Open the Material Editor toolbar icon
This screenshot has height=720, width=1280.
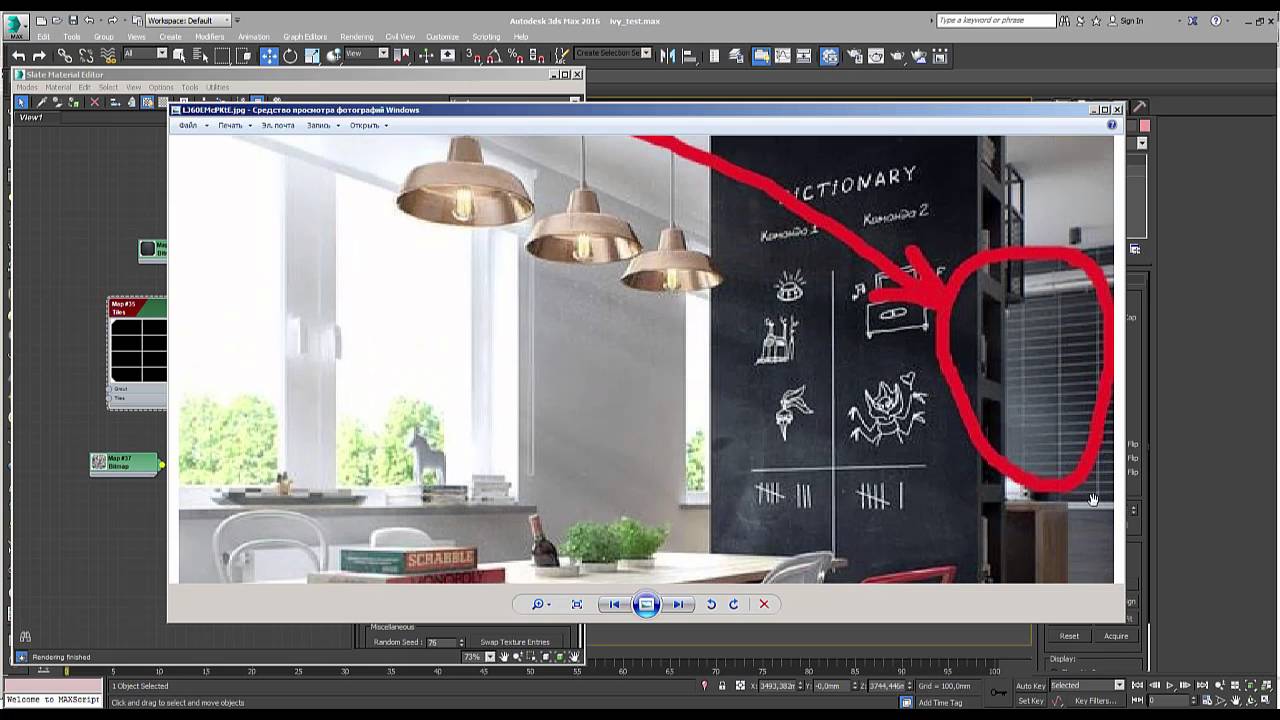click(x=830, y=56)
